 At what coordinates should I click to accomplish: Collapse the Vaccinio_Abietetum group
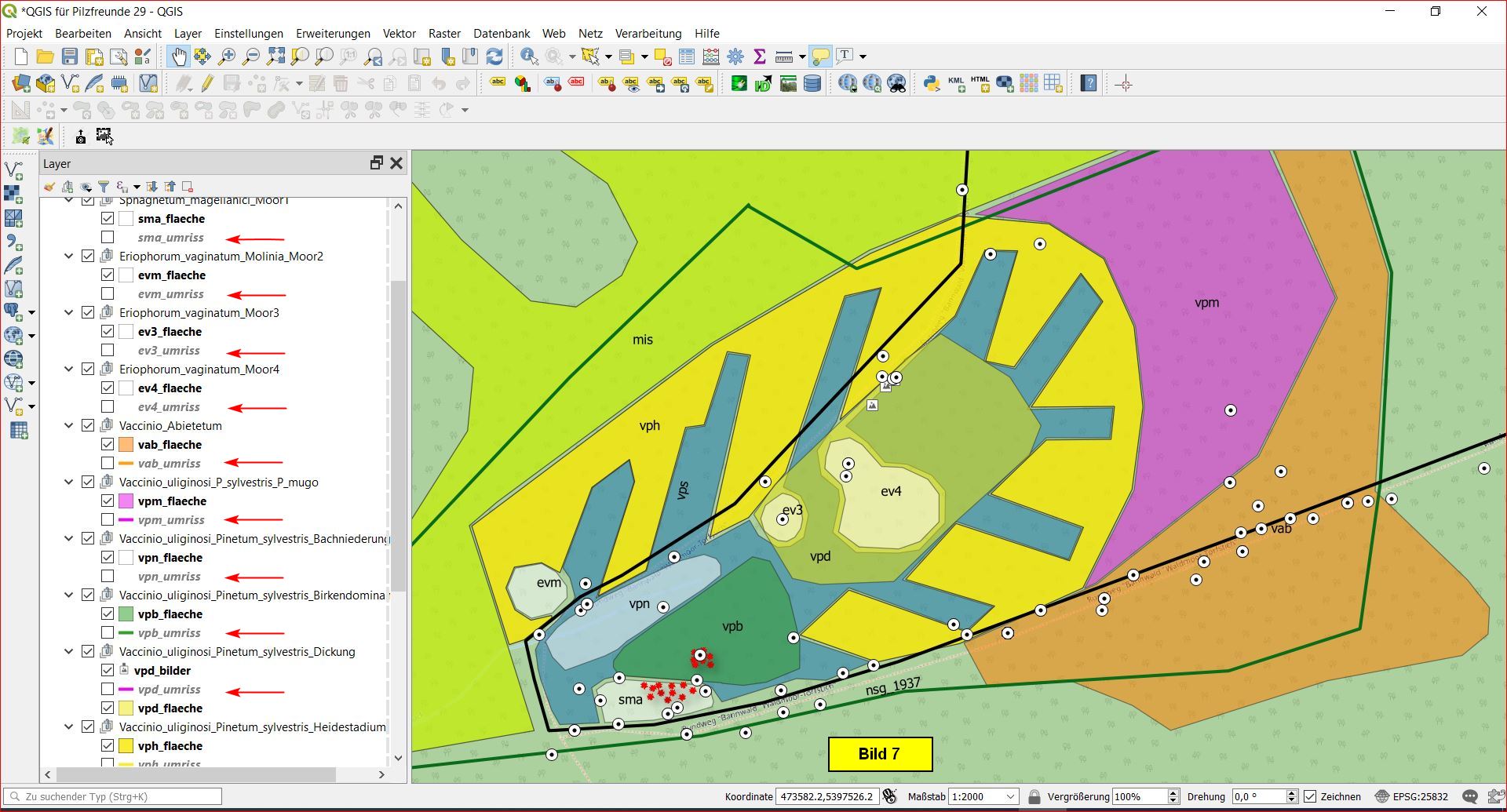pos(69,425)
